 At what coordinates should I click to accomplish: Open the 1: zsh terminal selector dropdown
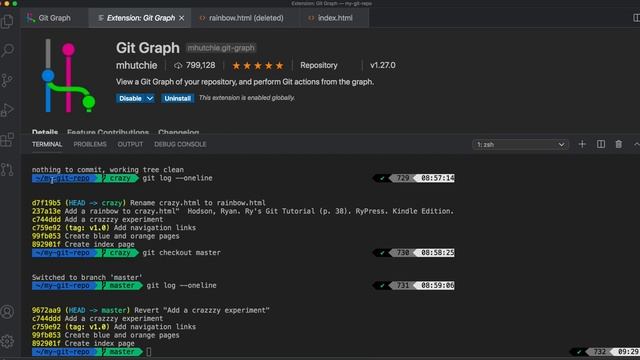(520, 144)
